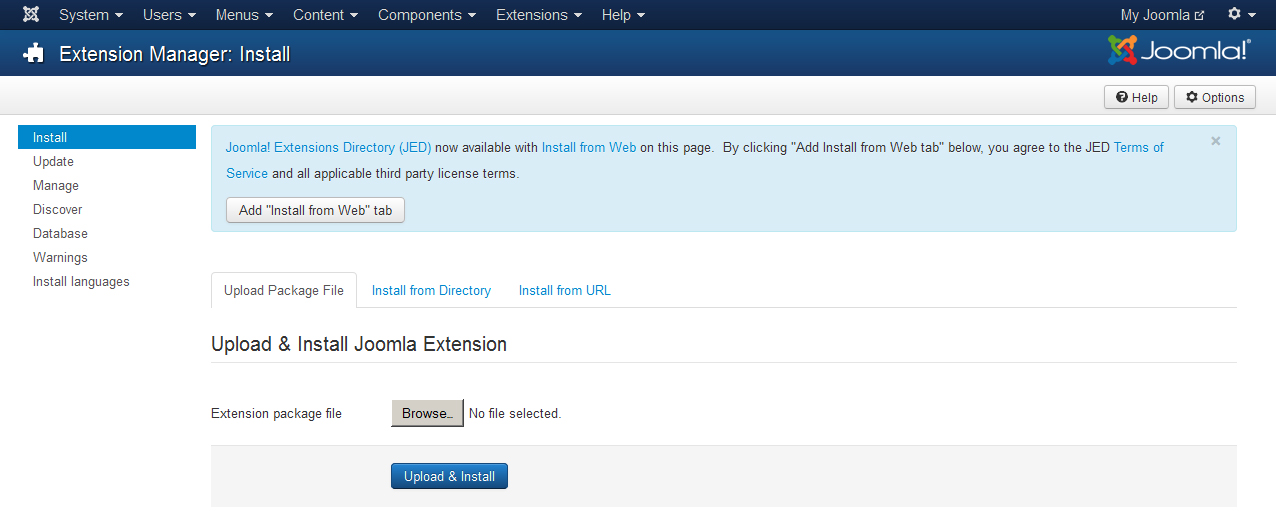Expand the Users dropdown menu
Viewport: 1276px width, 511px height.
168,15
